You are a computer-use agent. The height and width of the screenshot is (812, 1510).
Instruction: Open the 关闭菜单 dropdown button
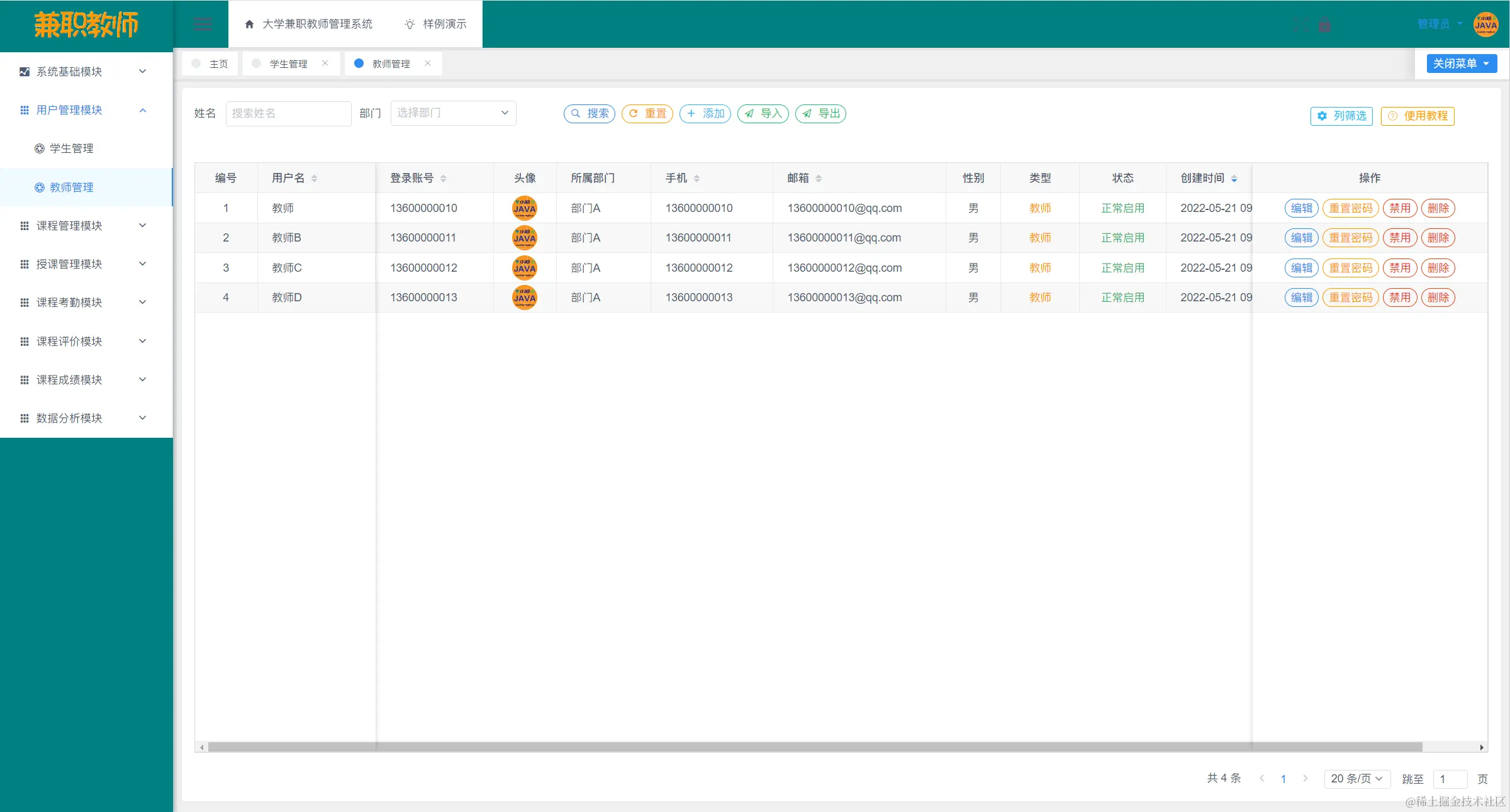(x=1462, y=64)
